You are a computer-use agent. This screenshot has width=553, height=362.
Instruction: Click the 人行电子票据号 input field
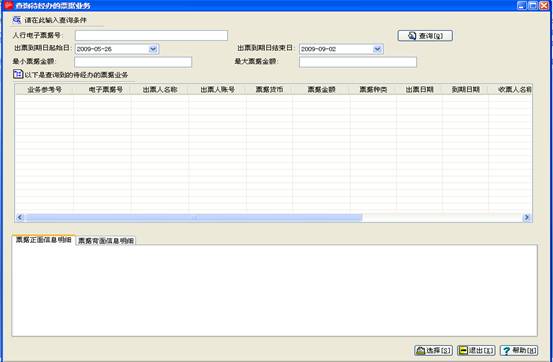click(151, 35)
